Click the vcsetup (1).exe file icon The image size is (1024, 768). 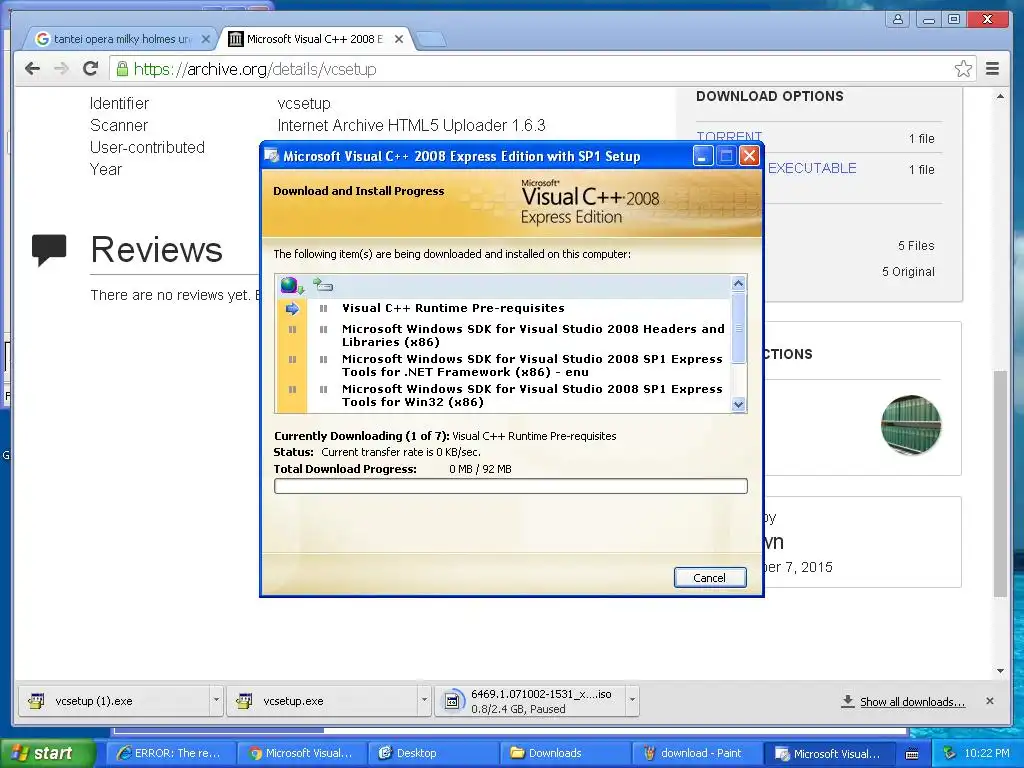37,701
